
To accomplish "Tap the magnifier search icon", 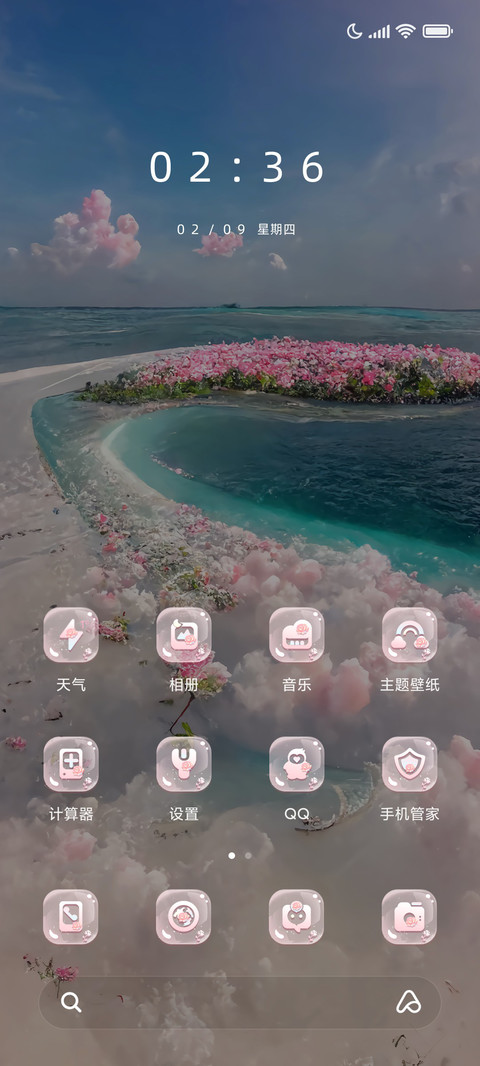I will 71,1002.
